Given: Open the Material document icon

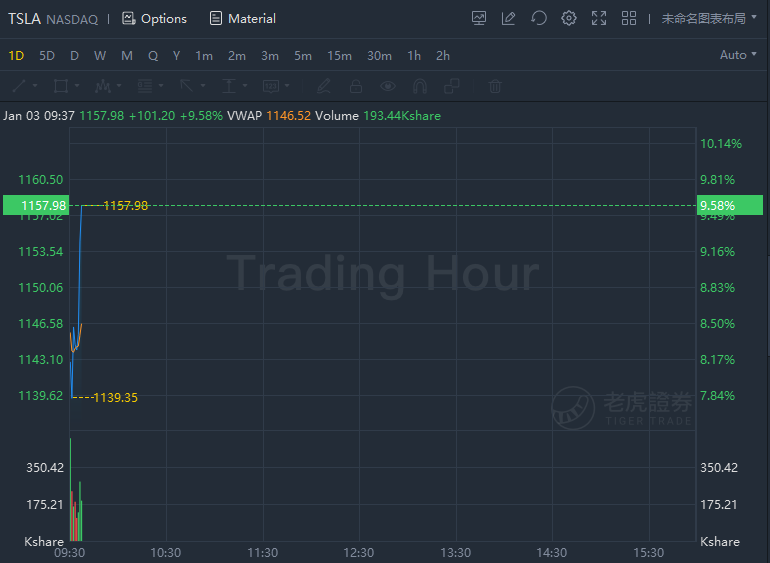Looking at the screenshot, I should click(x=216, y=19).
